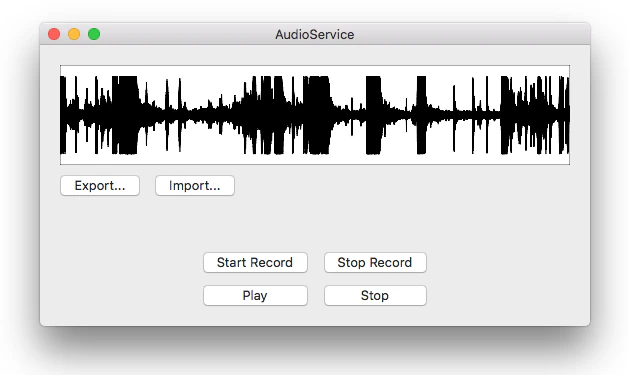Viewport: 628px width, 375px height.
Task: Close the AudioService window
Action: (54, 34)
